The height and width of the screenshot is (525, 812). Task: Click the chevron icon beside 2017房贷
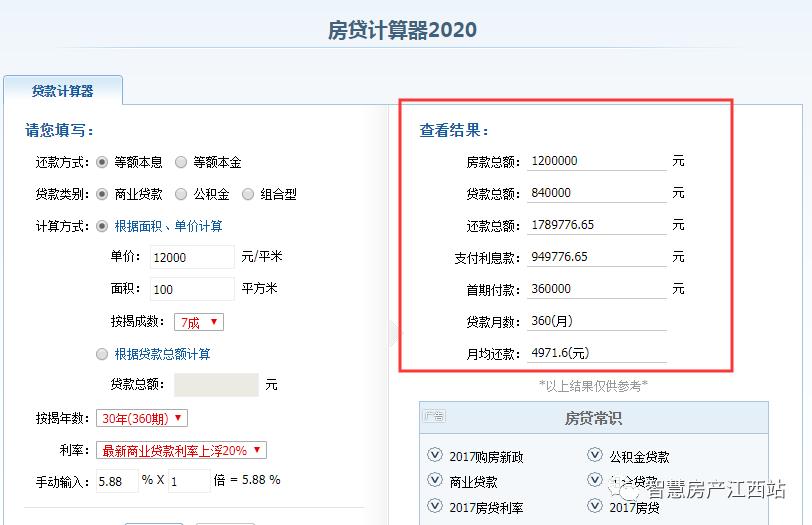click(594, 505)
